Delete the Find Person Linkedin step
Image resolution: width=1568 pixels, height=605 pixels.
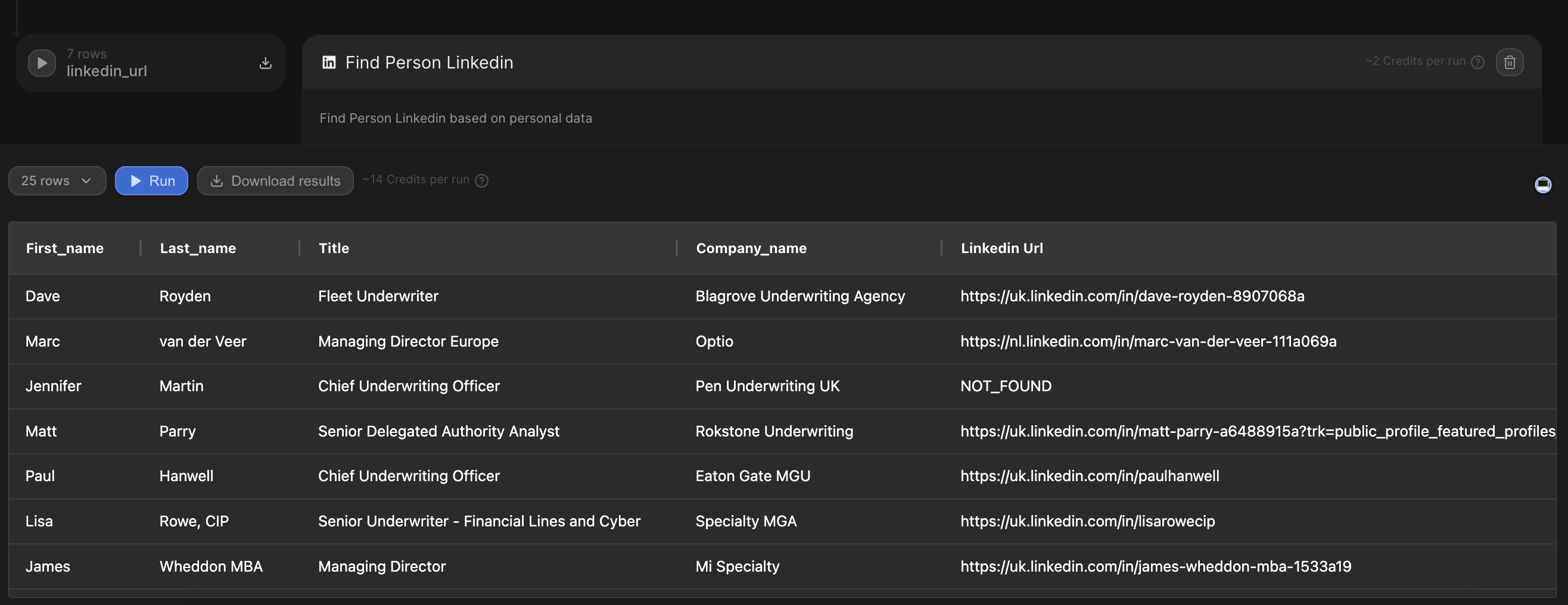[x=1510, y=62]
